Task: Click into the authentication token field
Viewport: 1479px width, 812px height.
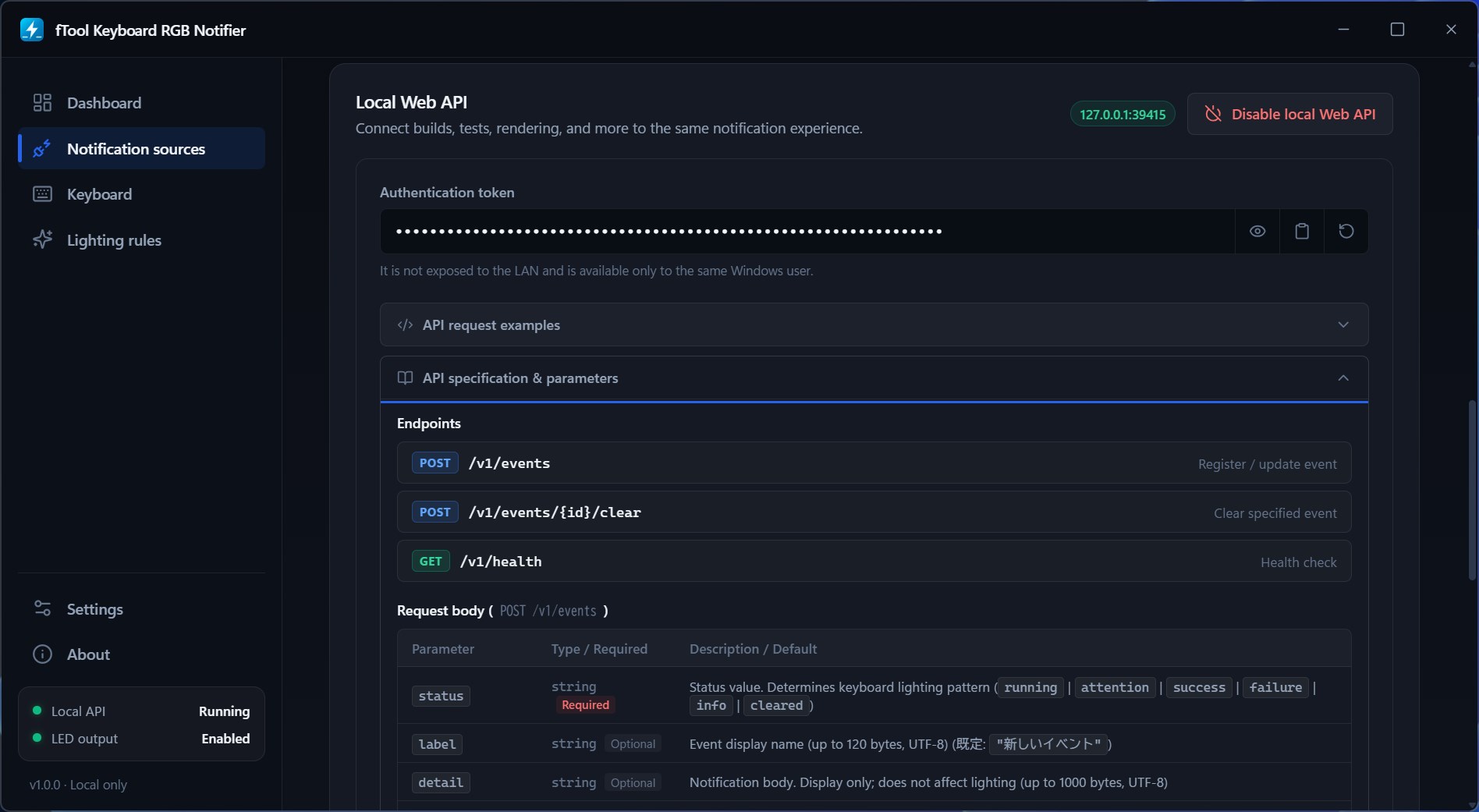Action: [807, 231]
